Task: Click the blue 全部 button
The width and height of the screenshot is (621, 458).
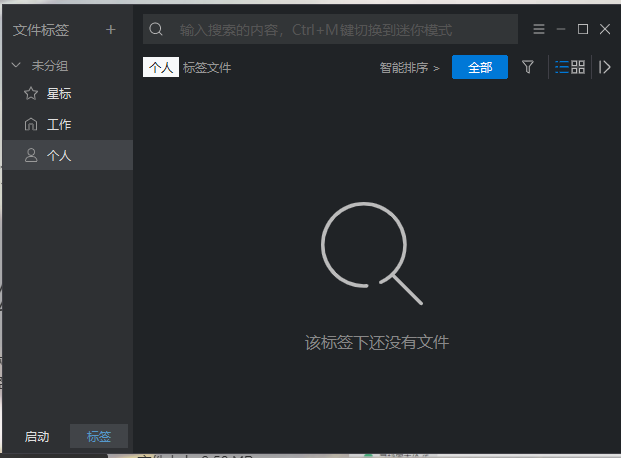Action: (480, 67)
